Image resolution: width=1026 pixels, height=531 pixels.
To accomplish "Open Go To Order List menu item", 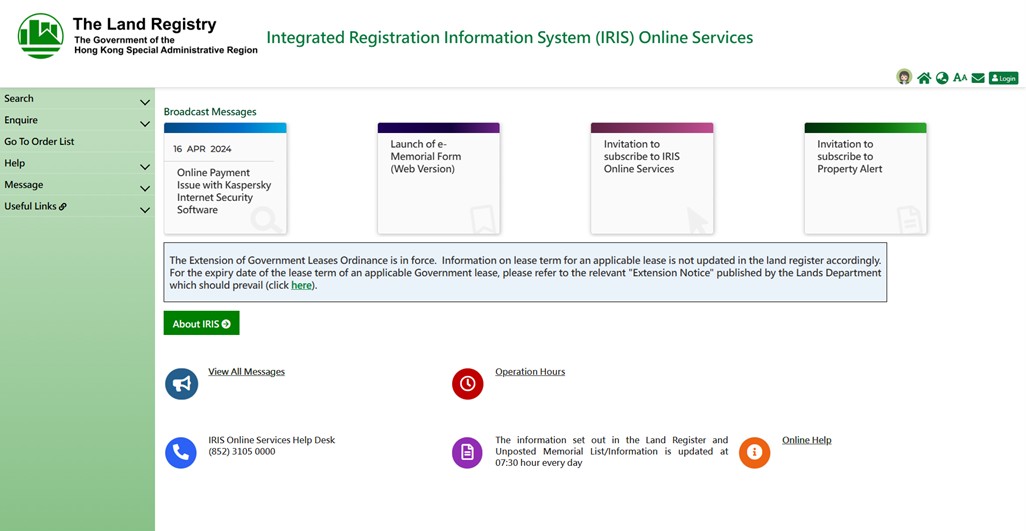I will (39, 142).
